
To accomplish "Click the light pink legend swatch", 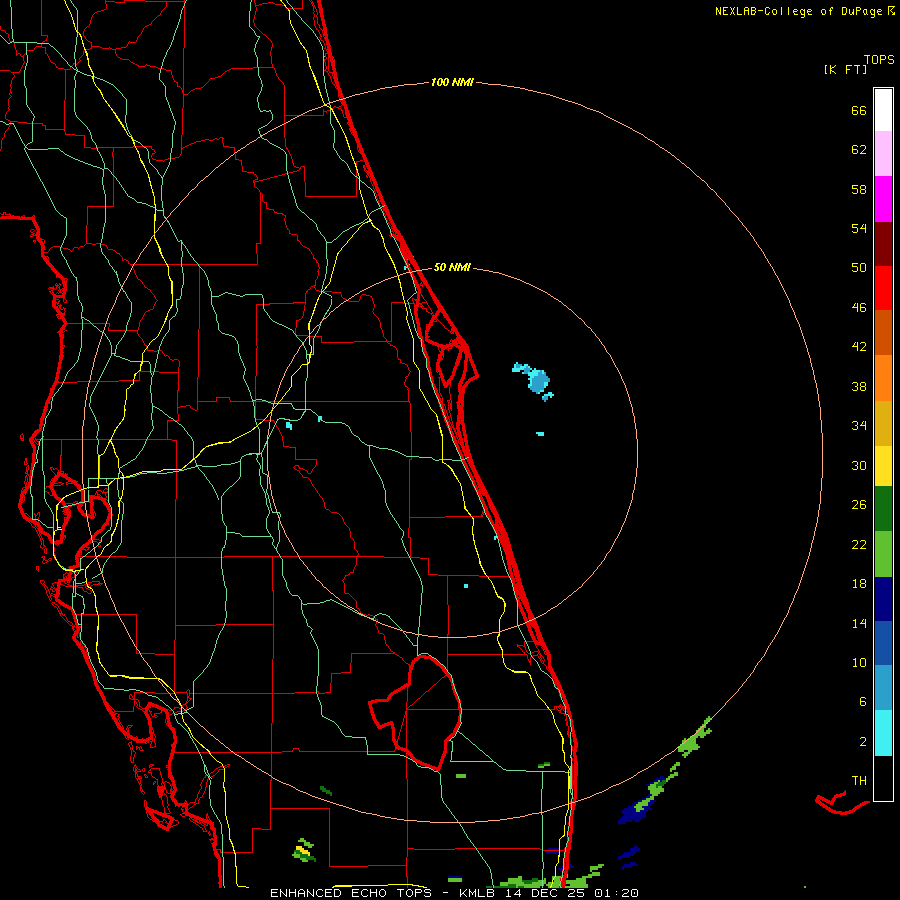I will 883,154.
